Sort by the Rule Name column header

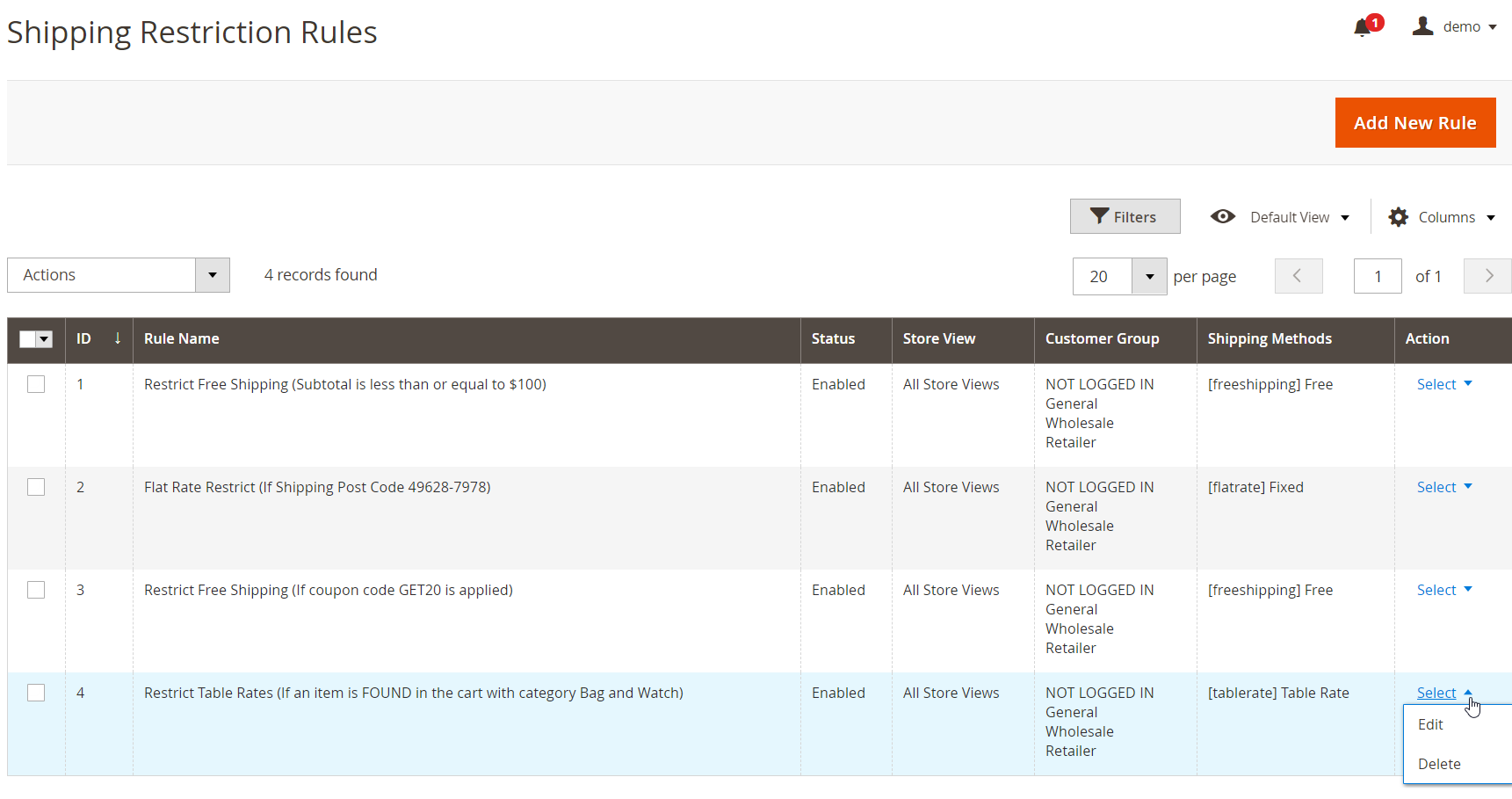click(x=182, y=338)
